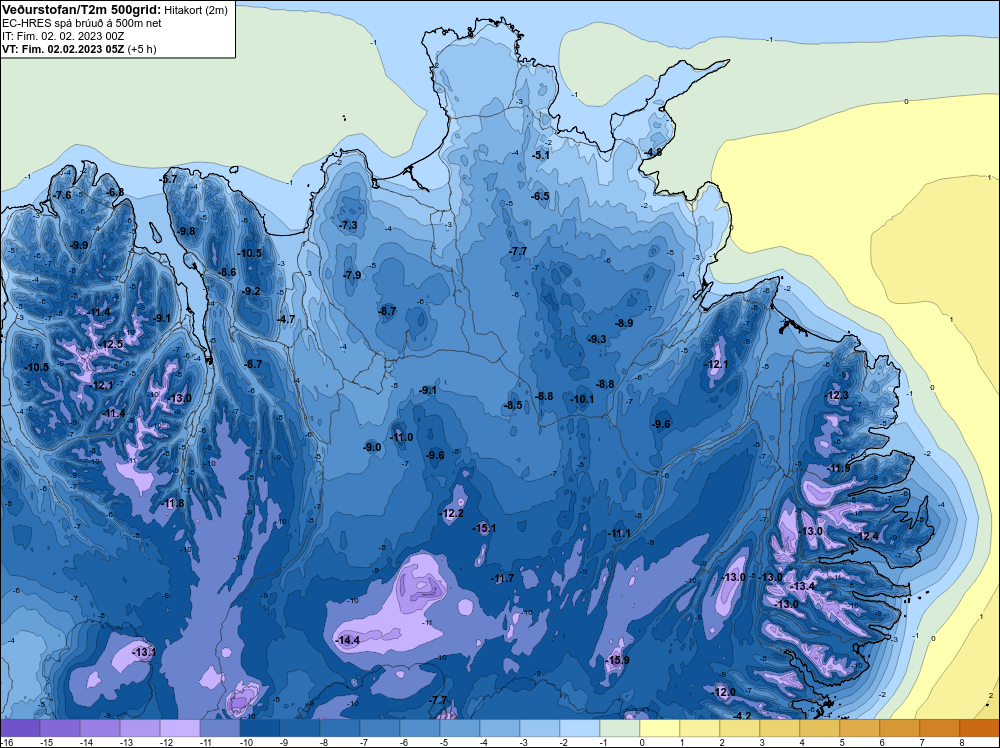Click the yellow legend swatch between 0 and 1
The height and width of the screenshot is (748, 1000).
pyautogui.click(x=659, y=728)
